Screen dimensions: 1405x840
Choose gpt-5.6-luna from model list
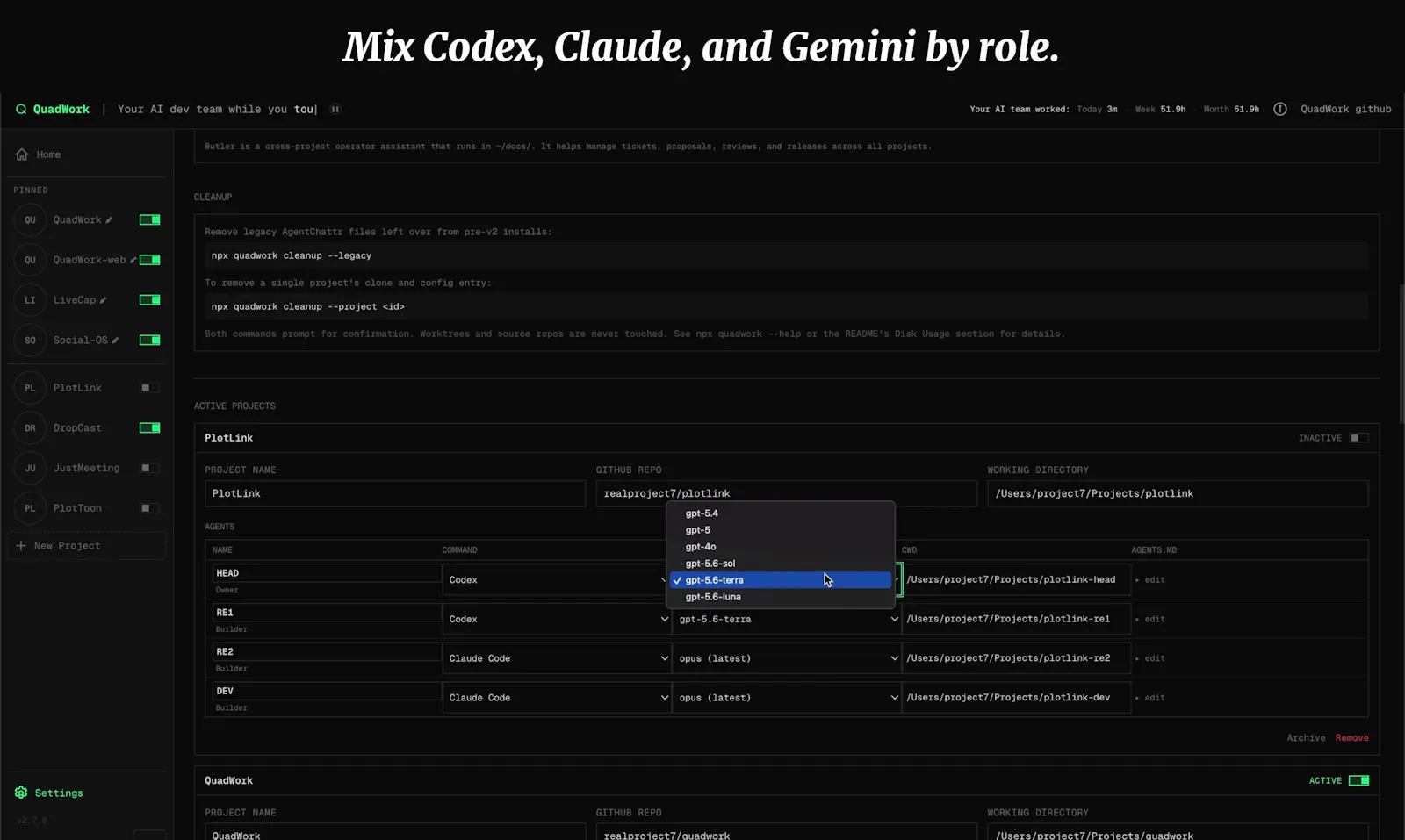pos(781,597)
